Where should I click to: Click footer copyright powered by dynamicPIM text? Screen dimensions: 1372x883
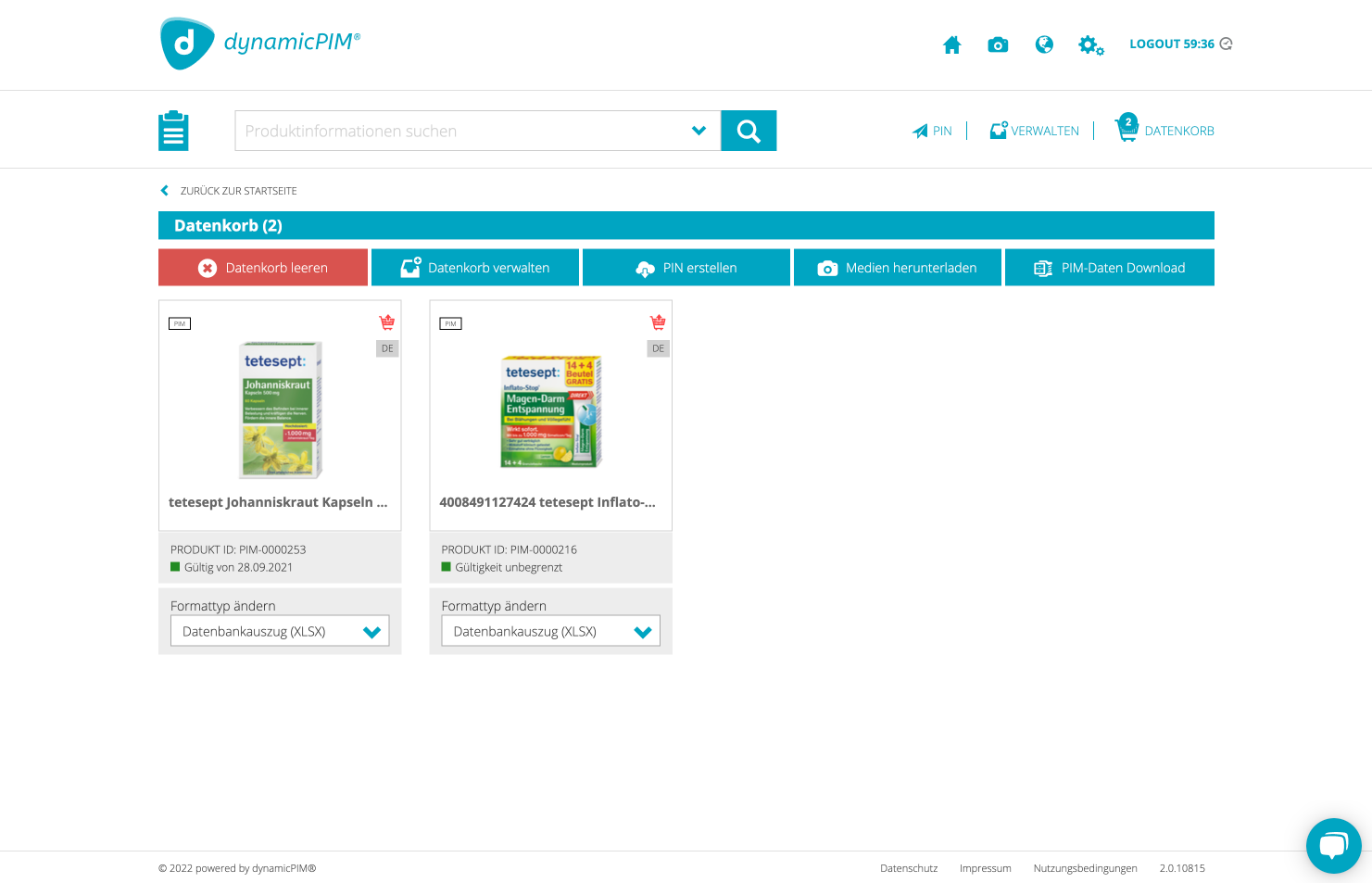pyautogui.click(x=237, y=868)
